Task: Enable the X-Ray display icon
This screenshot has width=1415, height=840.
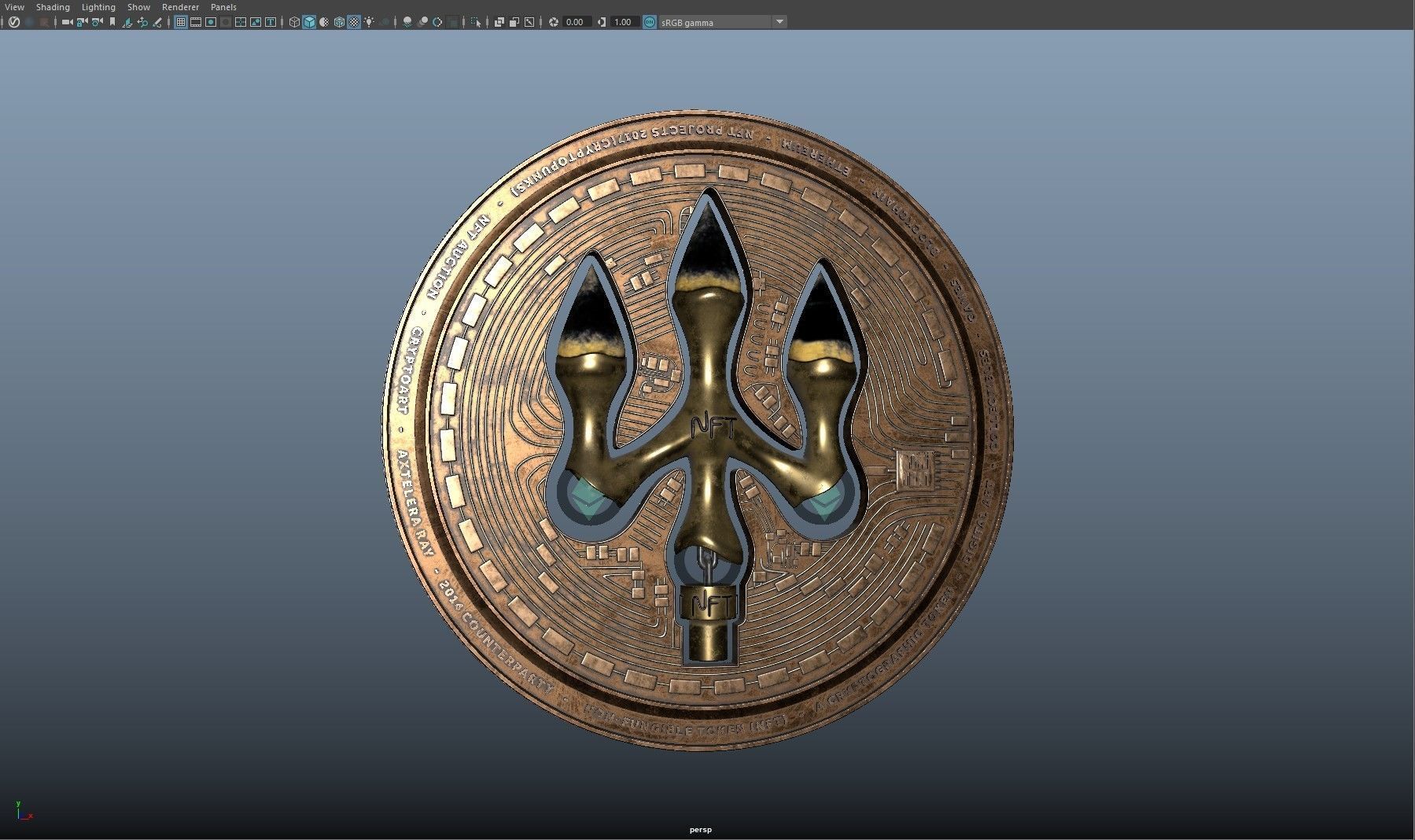Action: pos(499,22)
